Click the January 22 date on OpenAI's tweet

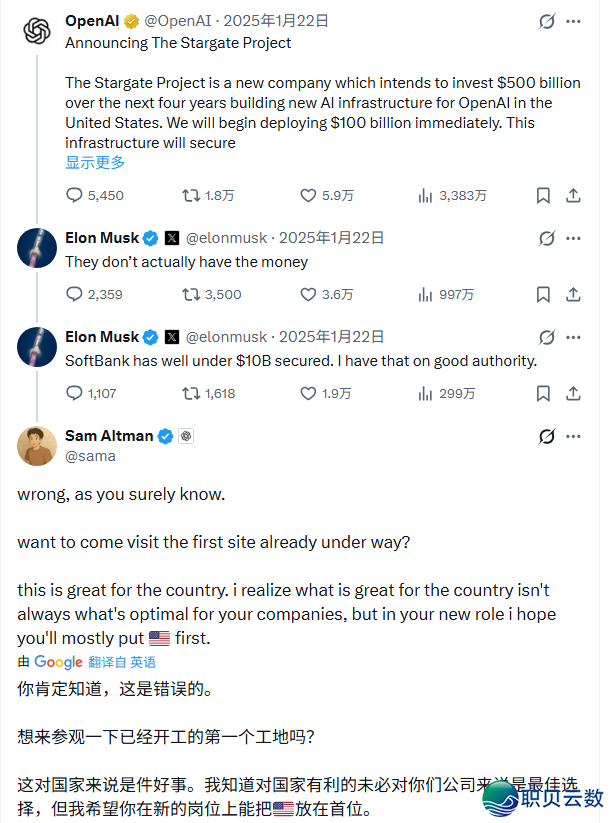(277, 19)
